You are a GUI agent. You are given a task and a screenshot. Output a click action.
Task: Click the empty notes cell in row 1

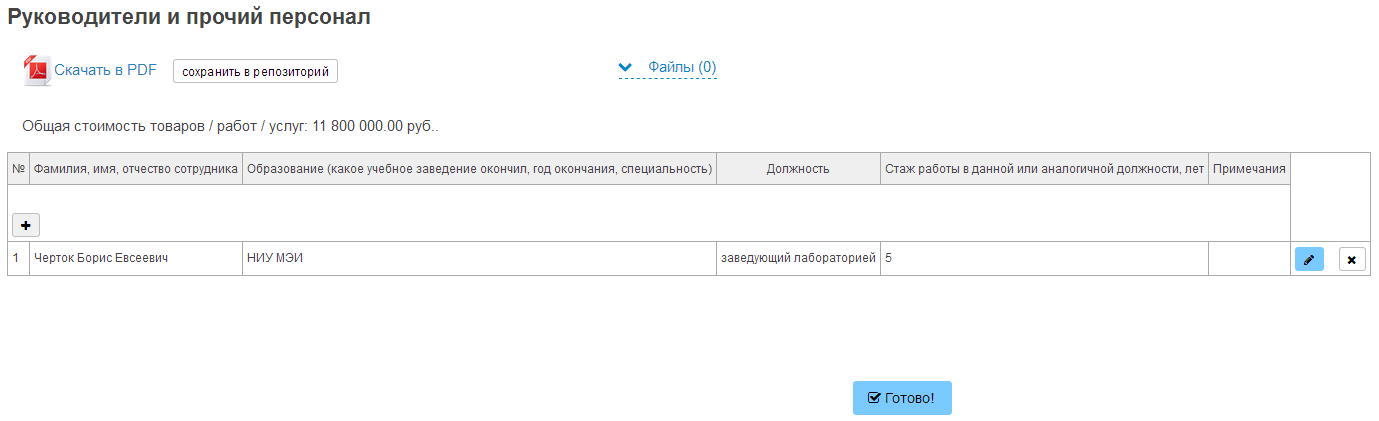1249,259
